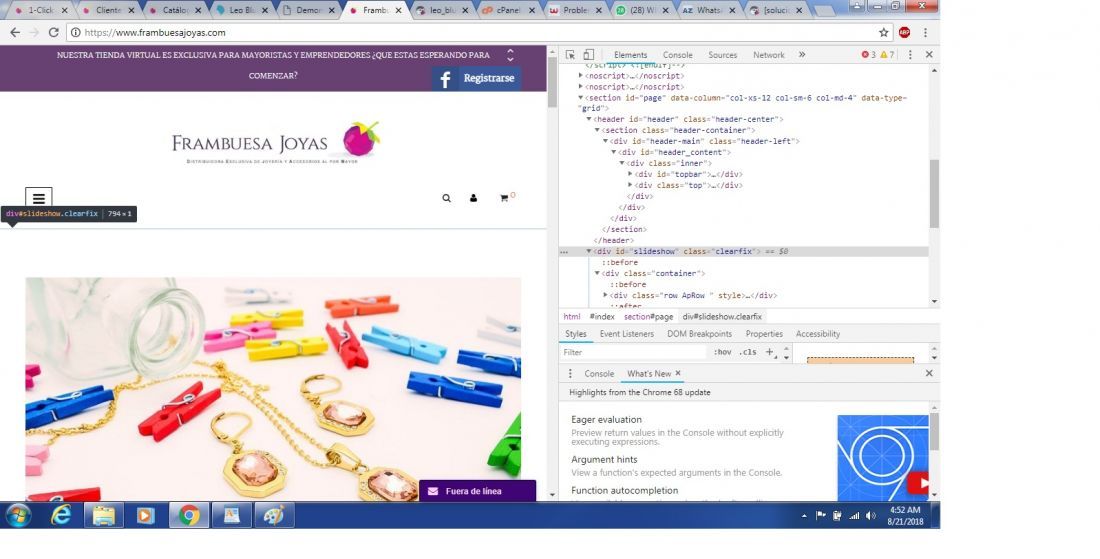Open the user account icon
Viewport: 1100px width, 559px height.
[x=474, y=198]
